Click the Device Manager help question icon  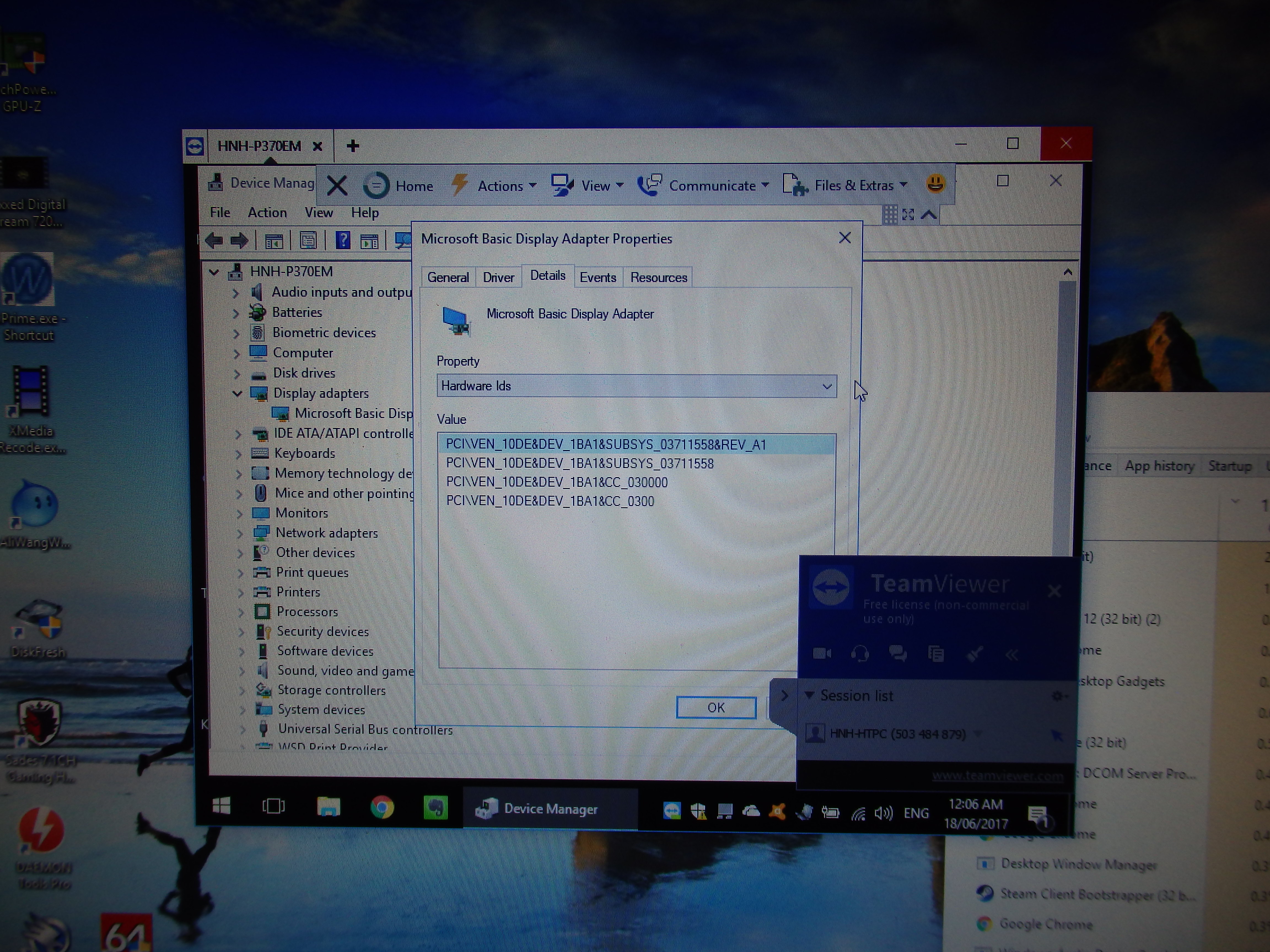coord(343,240)
